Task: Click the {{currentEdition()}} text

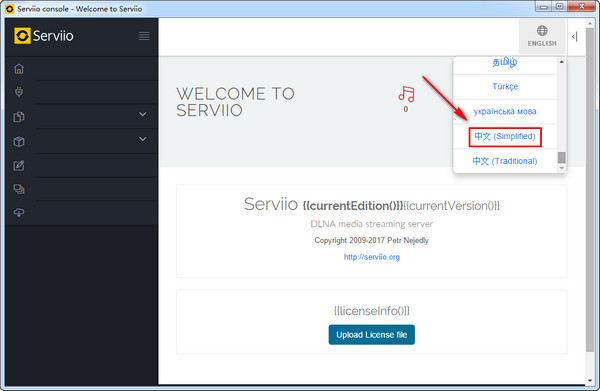Action: coord(353,206)
